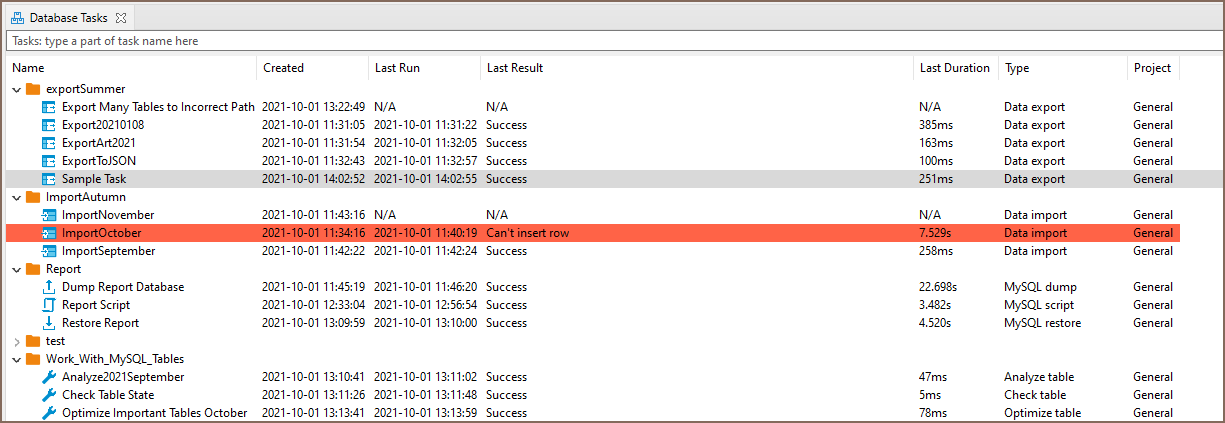Close the Database Tasks tab
Viewport: 1225px width, 423px height.
coord(121,18)
